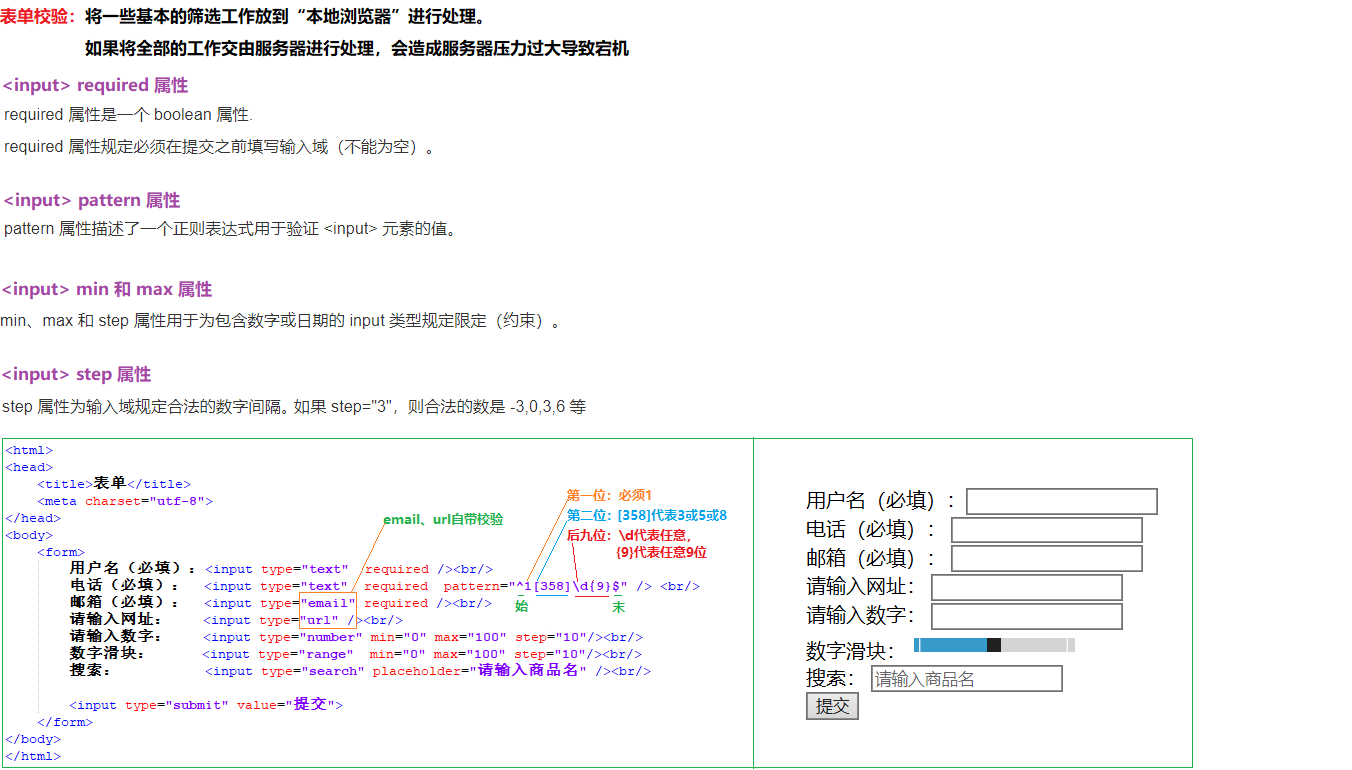Click the "<input> step 属性" heading
1352x770 pixels.
tap(76, 374)
